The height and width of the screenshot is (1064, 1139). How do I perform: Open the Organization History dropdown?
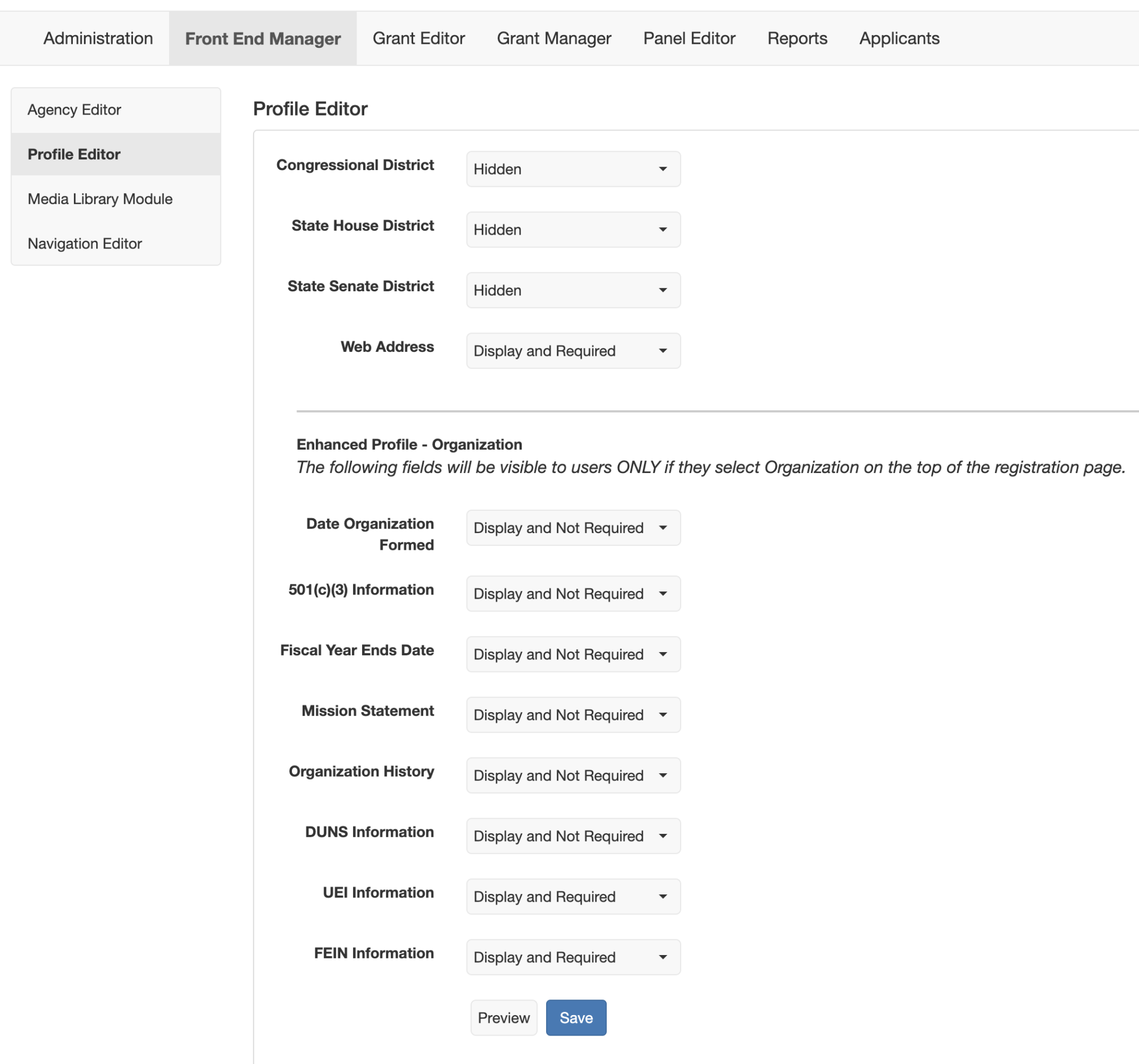pyautogui.click(x=573, y=775)
